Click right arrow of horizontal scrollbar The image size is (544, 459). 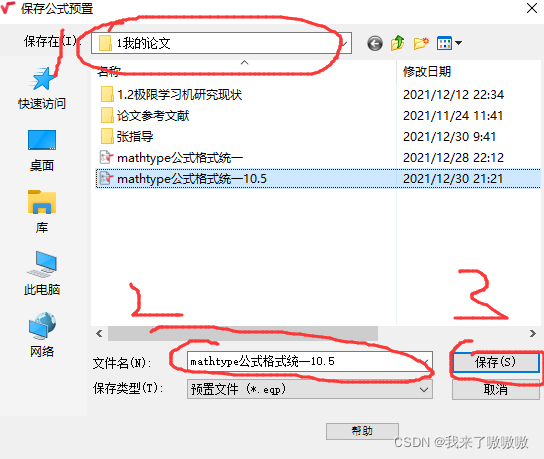533,333
